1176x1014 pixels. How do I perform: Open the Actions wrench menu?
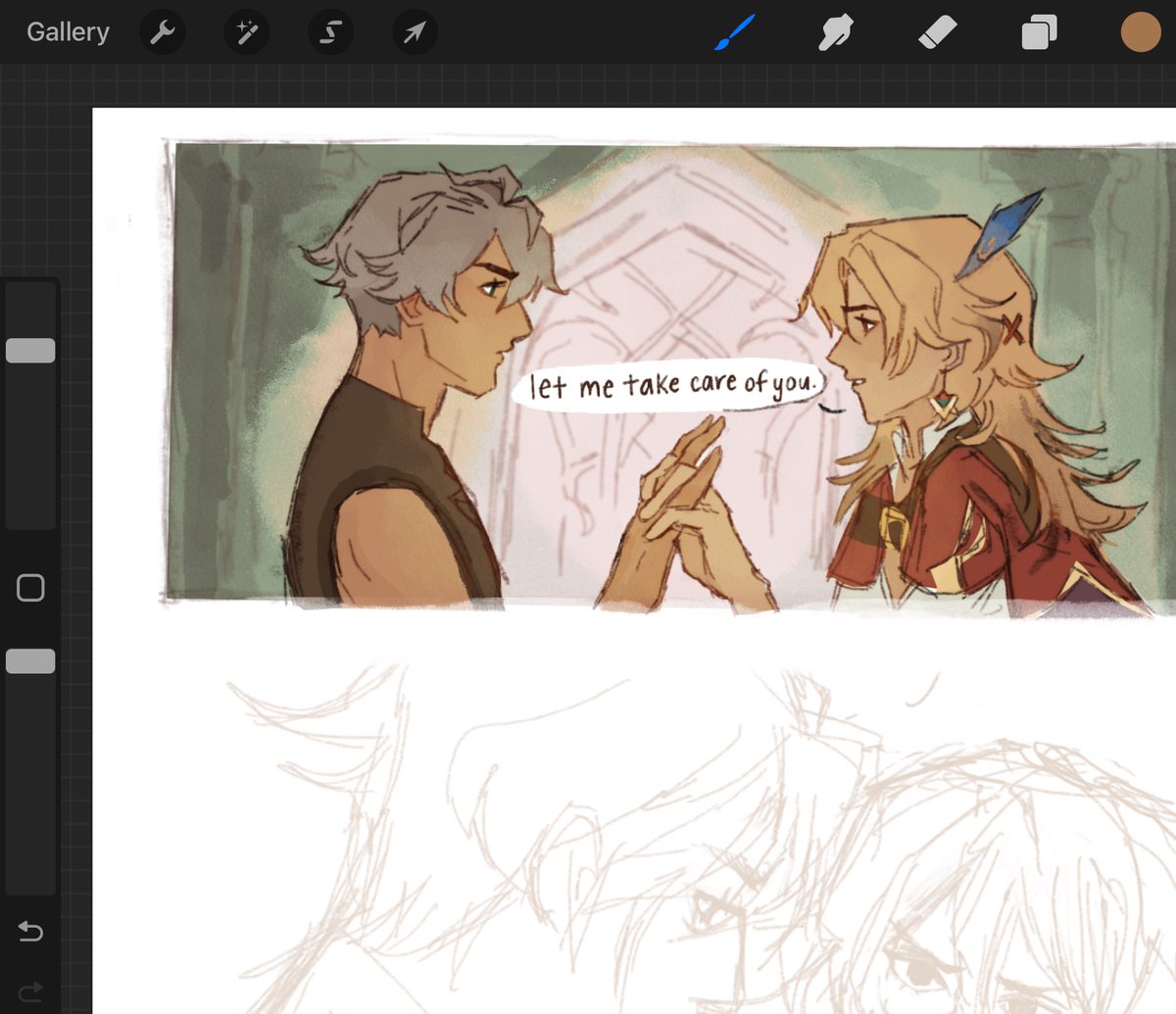point(162,33)
